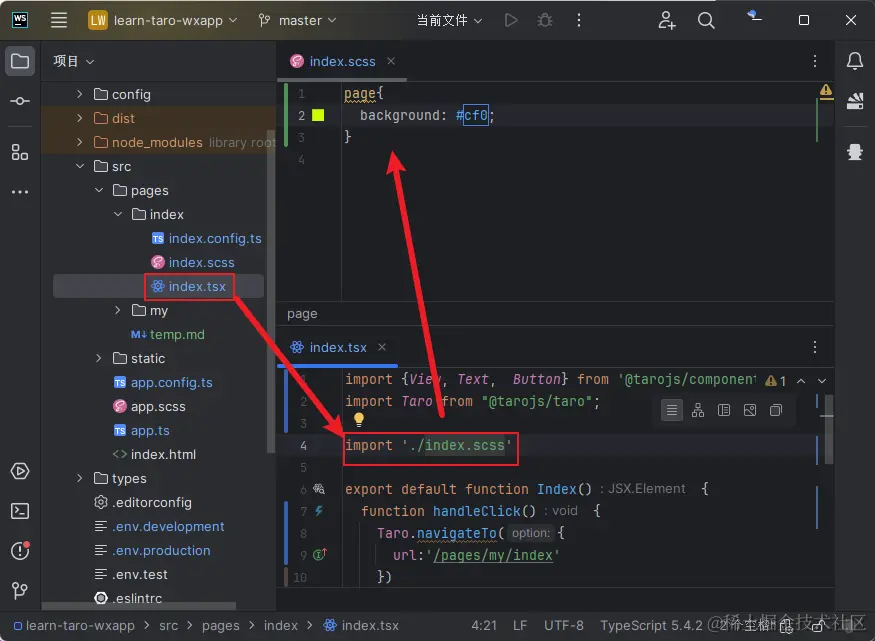Expand the dist folder
Screen dimensions: 875x641
point(80,118)
